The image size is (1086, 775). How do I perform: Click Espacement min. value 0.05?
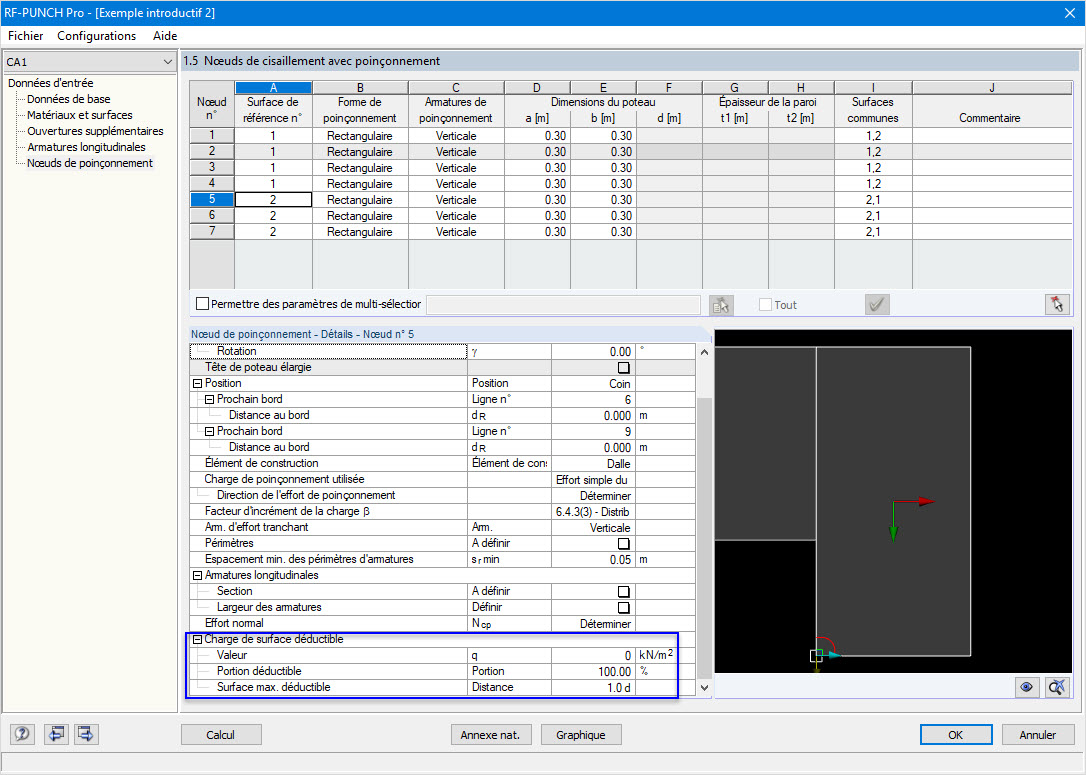[593, 560]
